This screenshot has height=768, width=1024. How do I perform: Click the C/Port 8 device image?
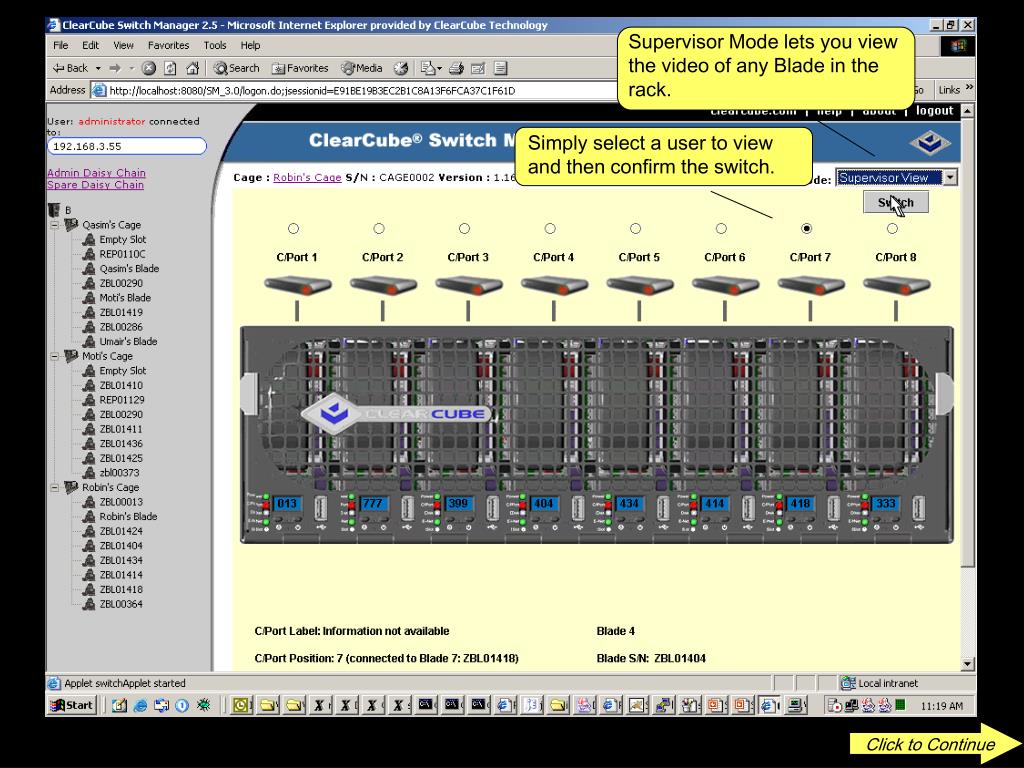(x=896, y=285)
